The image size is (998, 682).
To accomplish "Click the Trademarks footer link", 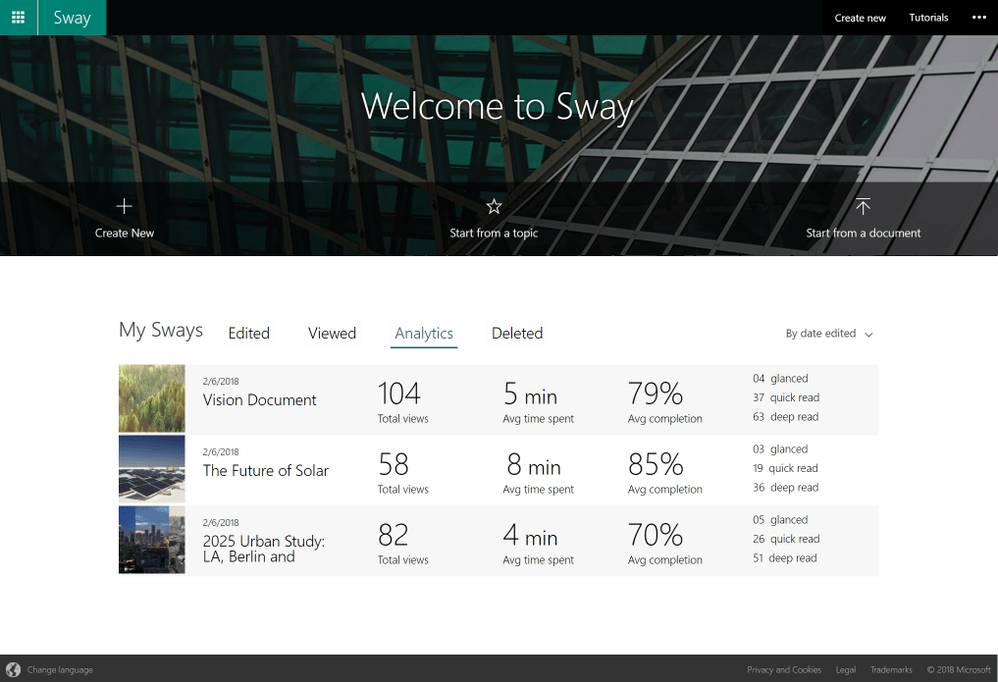I will pos(891,670).
